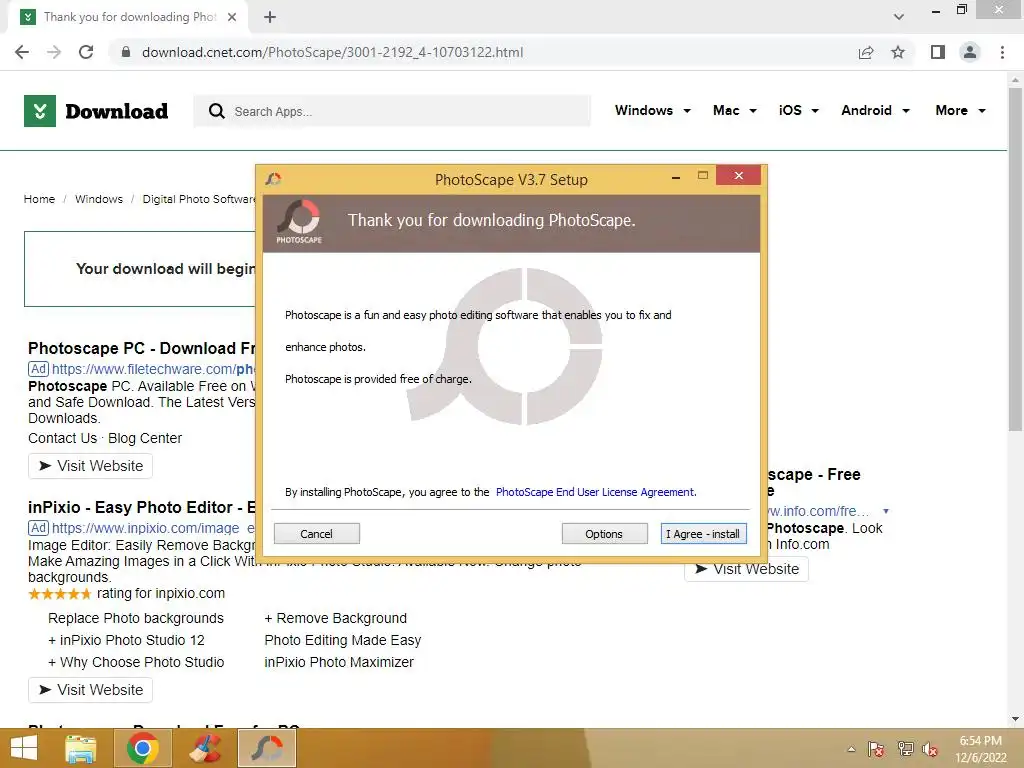Click the CNET Download logo icon
The width and height of the screenshot is (1024, 768).
[40, 111]
